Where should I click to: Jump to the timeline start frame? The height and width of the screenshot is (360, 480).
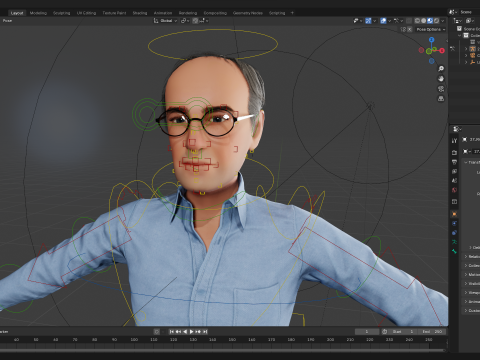click(172, 332)
